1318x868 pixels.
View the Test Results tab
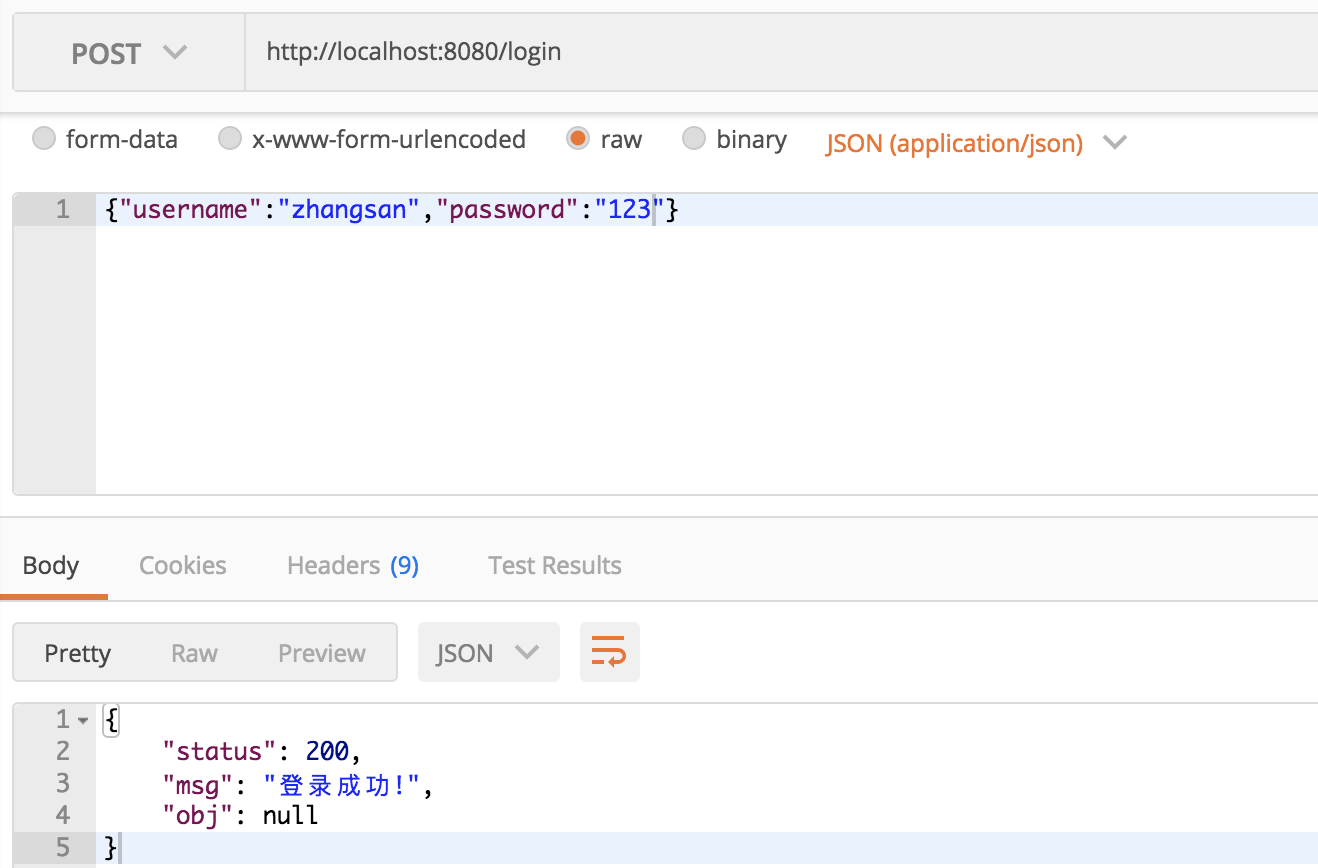click(554, 565)
